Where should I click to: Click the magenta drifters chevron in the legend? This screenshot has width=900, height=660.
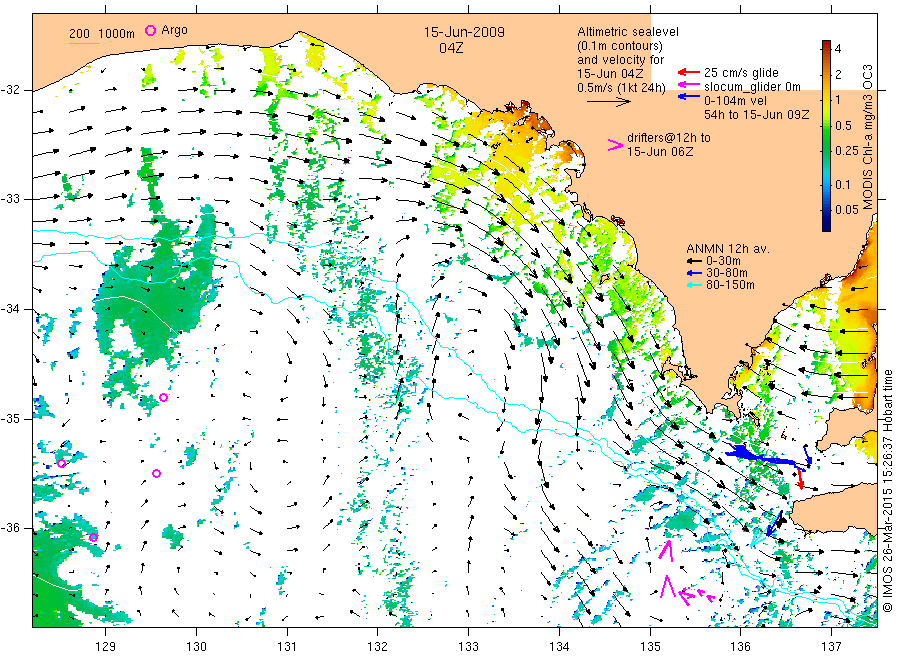[x=615, y=145]
